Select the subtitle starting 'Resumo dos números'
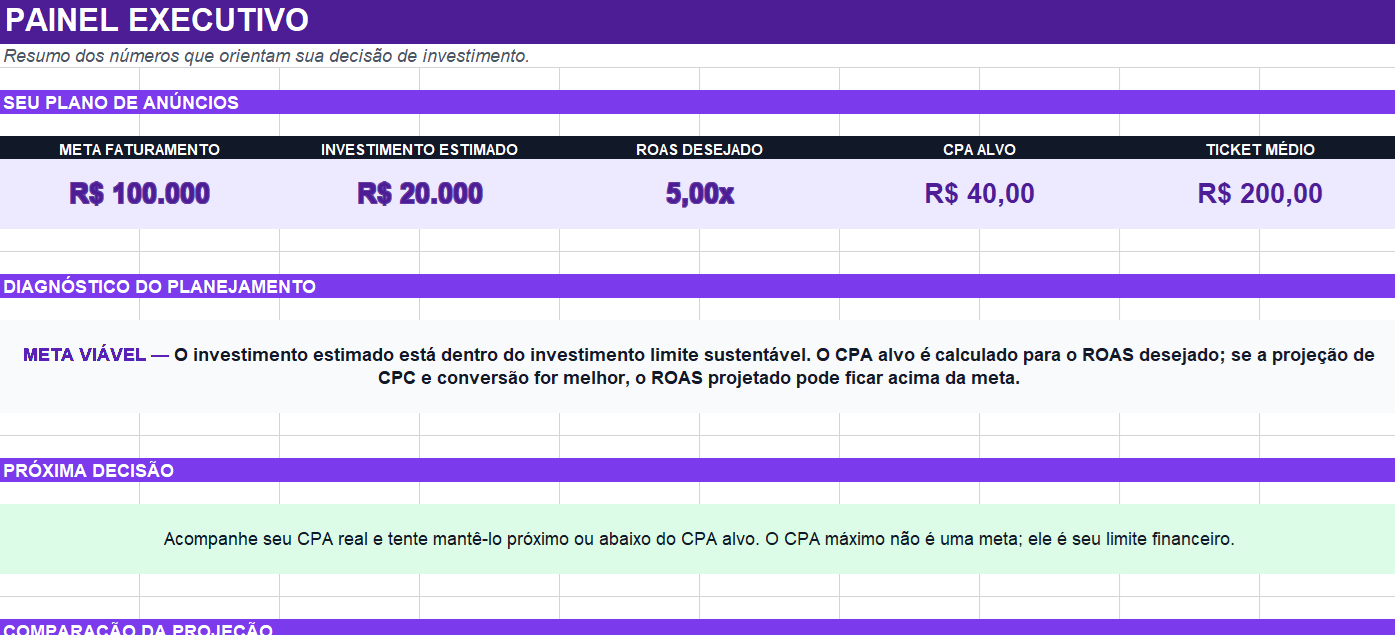Image resolution: width=1395 pixels, height=638 pixels. point(266,56)
